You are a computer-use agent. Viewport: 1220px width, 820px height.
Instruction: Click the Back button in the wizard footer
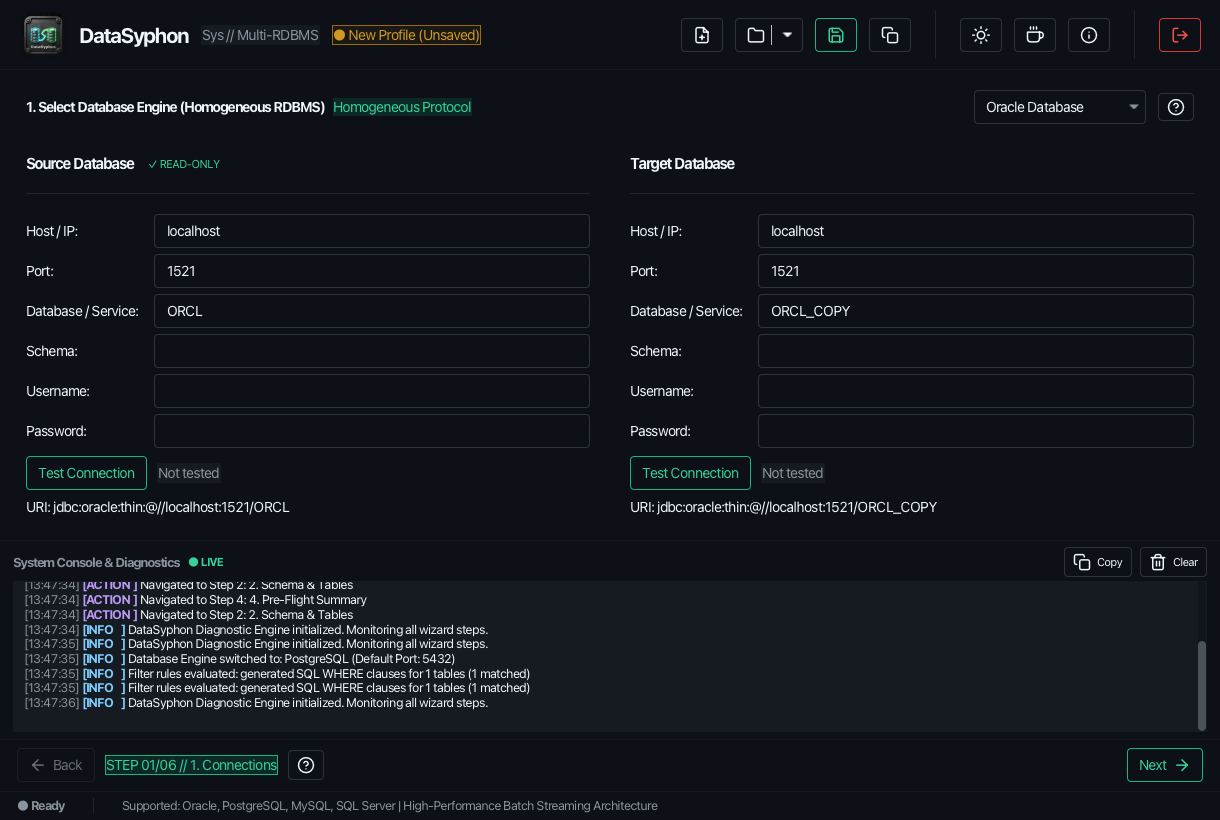56,765
